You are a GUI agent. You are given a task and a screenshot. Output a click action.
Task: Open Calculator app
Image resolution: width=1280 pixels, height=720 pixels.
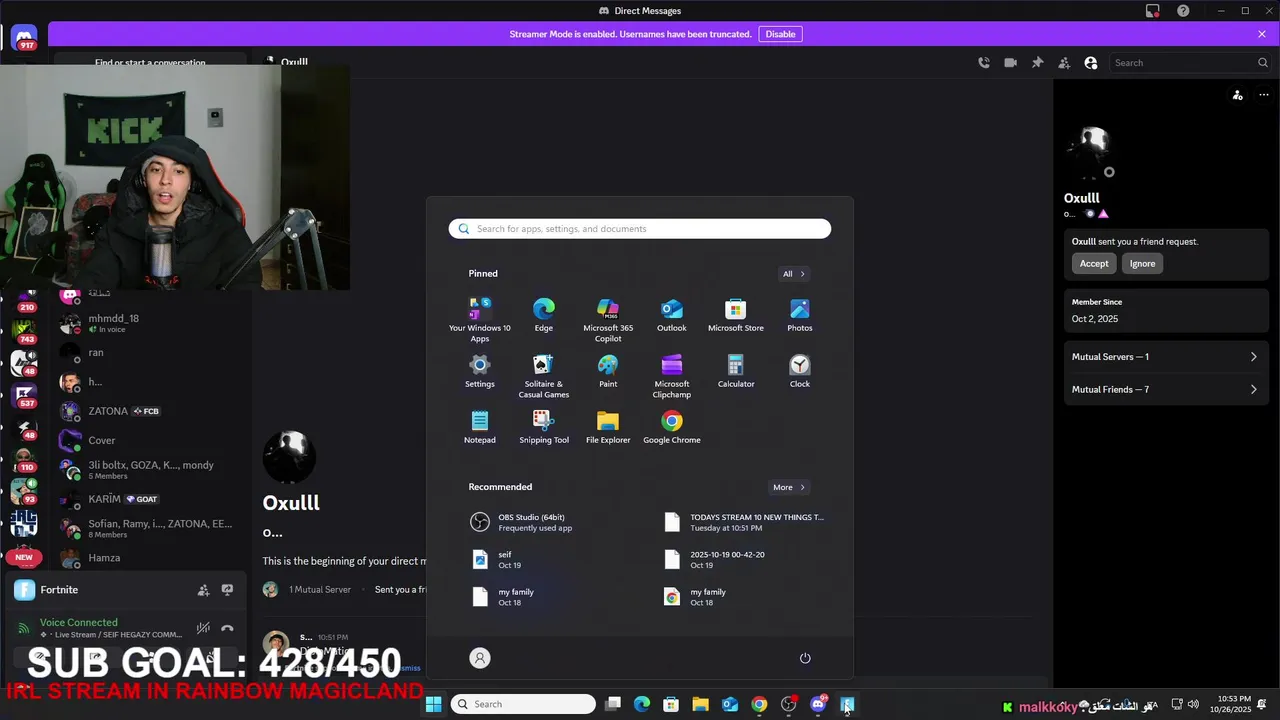(736, 371)
